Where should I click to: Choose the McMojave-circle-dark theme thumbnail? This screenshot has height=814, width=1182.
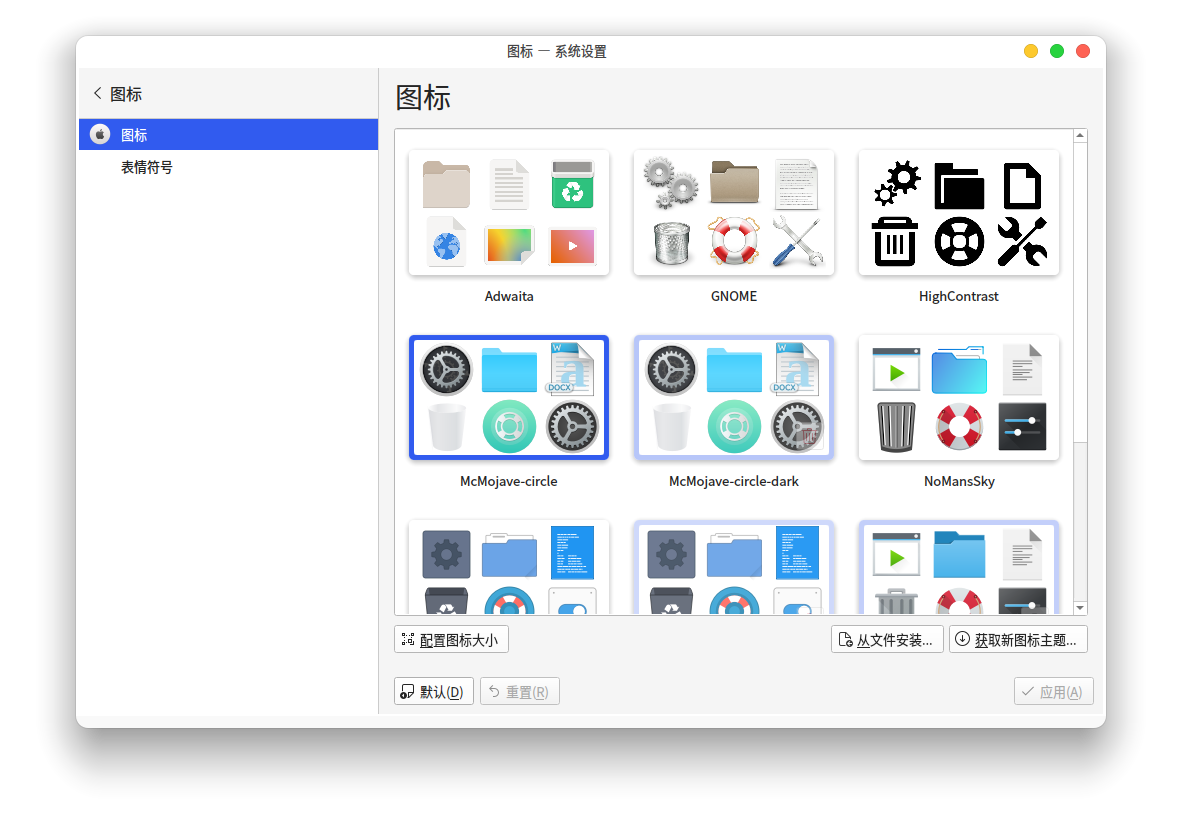733,397
